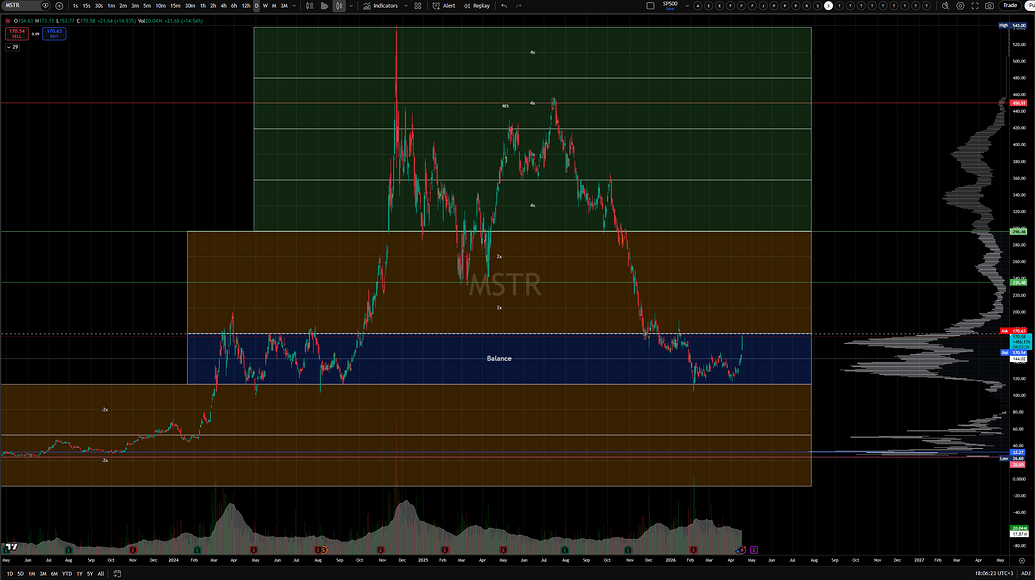This screenshot has height=580, width=1035.
Task: Select the 1m timeframe
Action: click(x=111, y=5)
